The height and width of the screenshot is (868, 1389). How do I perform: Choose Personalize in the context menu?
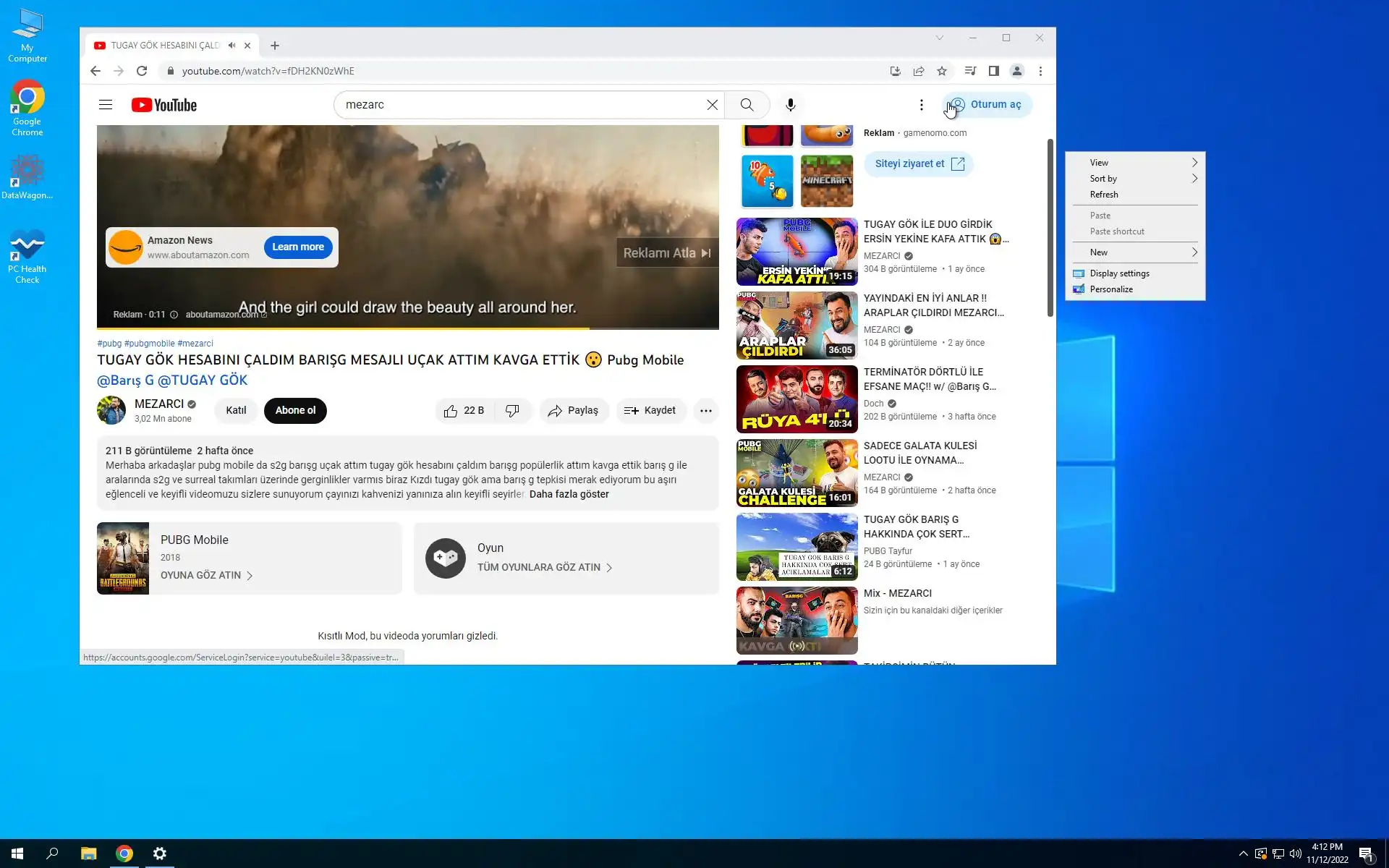(x=1111, y=289)
